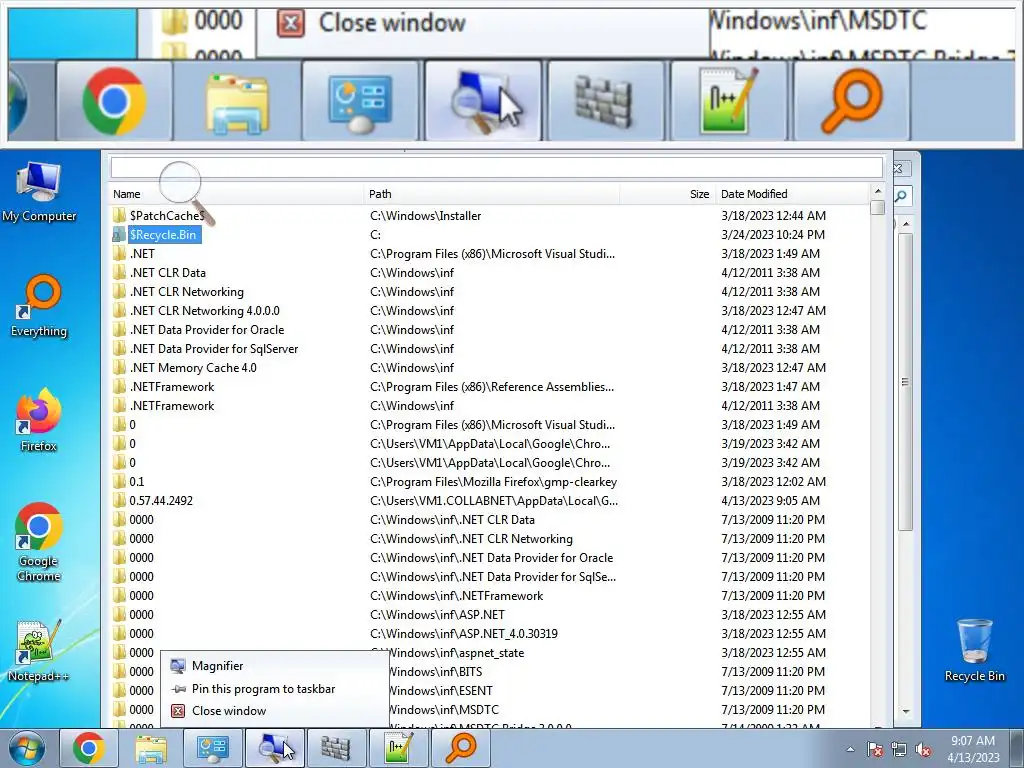Click the $Recycle.Bin folder icon
This screenshot has height=768, width=1024.
[119, 234]
